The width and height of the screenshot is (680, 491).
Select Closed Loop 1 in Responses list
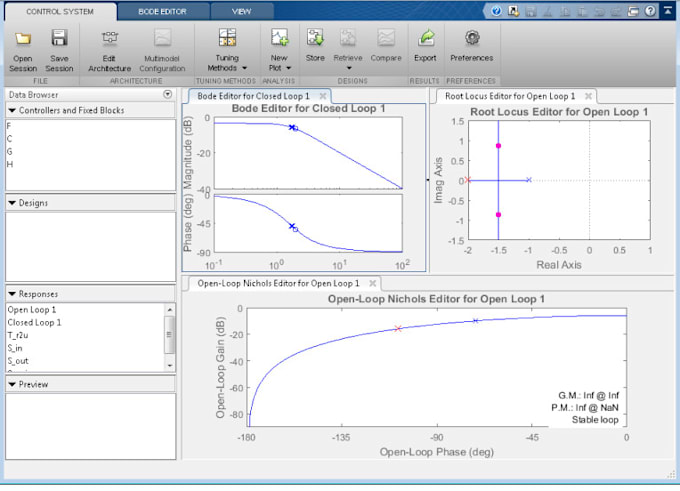coord(34,322)
